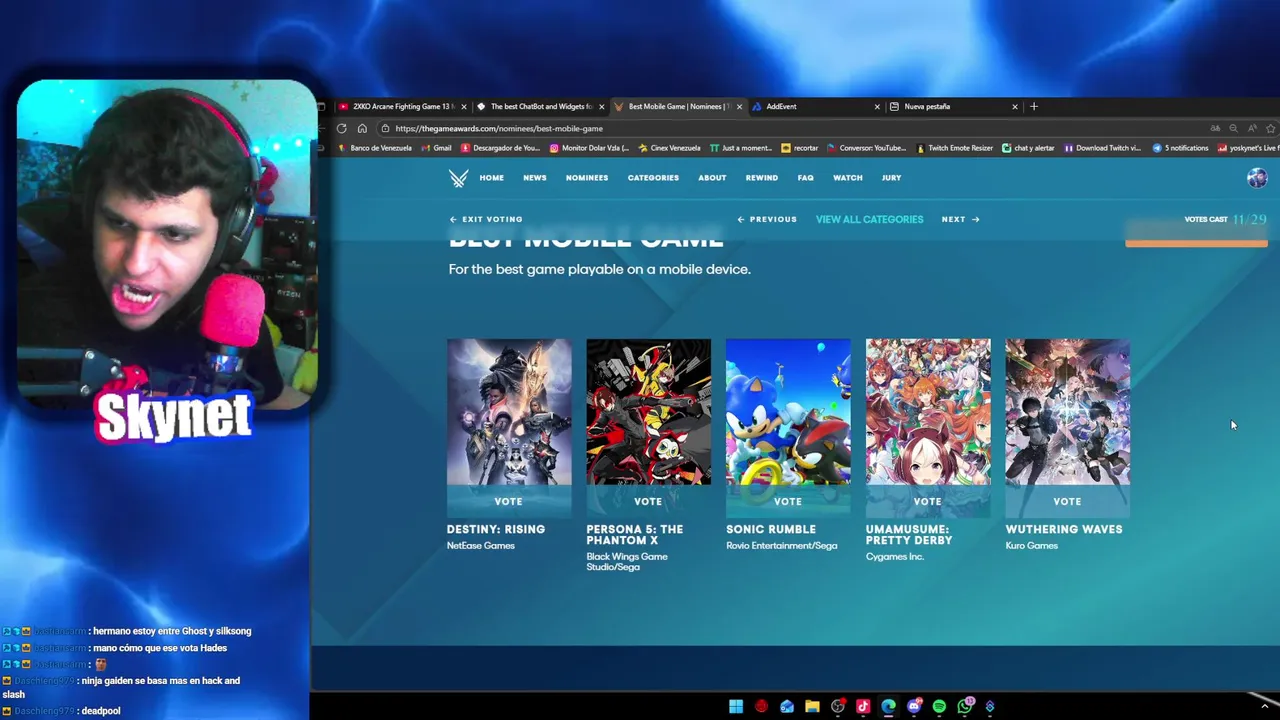Click the Destiny: Rising cover art
This screenshot has width=1280, height=720.
(x=509, y=412)
